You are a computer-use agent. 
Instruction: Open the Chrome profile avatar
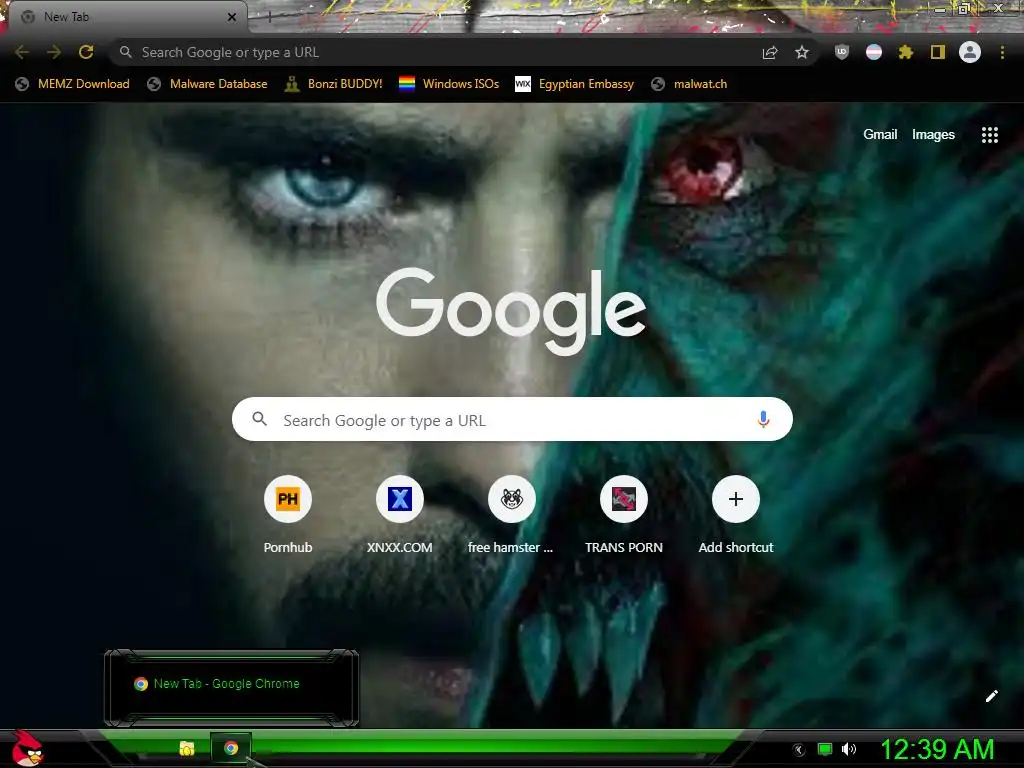coord(970,52)
